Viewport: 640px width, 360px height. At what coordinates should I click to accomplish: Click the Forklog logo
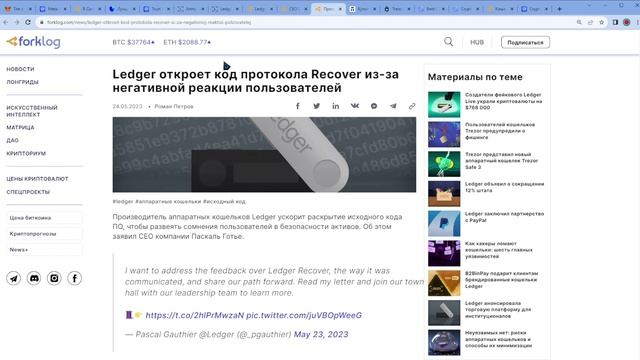[x=33, y=42]
